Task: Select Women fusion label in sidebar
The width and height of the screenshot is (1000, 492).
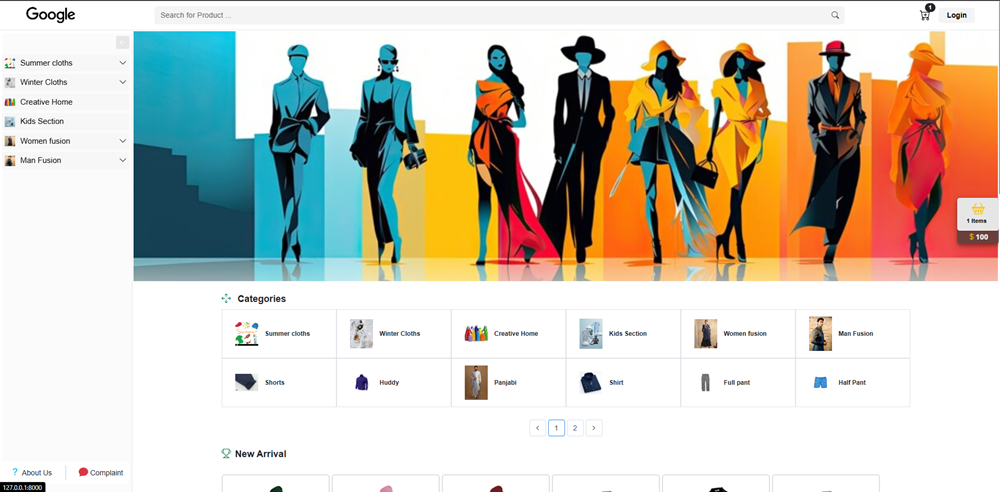Action: click(45, 141)
